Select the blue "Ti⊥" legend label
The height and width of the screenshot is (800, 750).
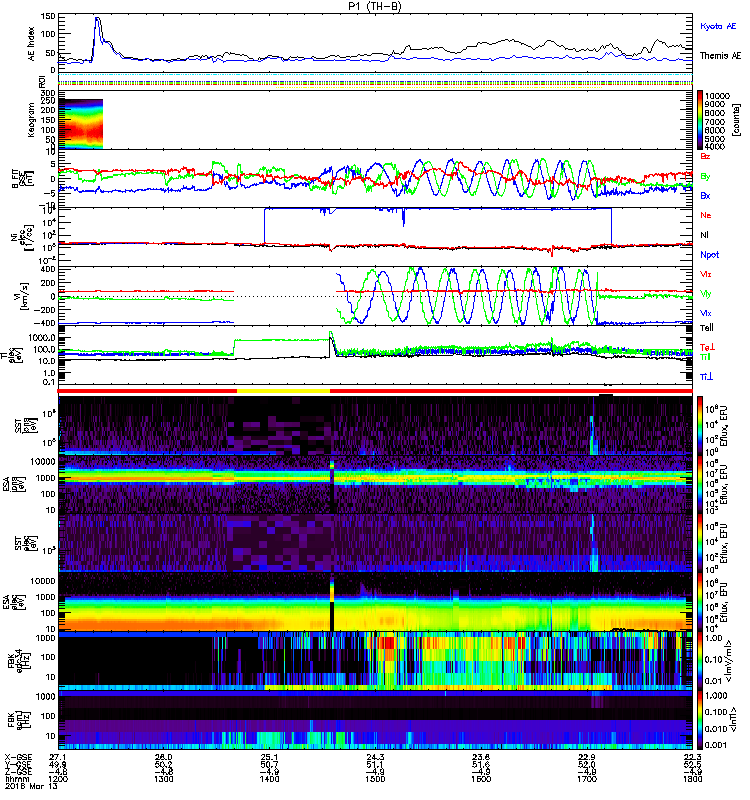[x=706, y=377]
